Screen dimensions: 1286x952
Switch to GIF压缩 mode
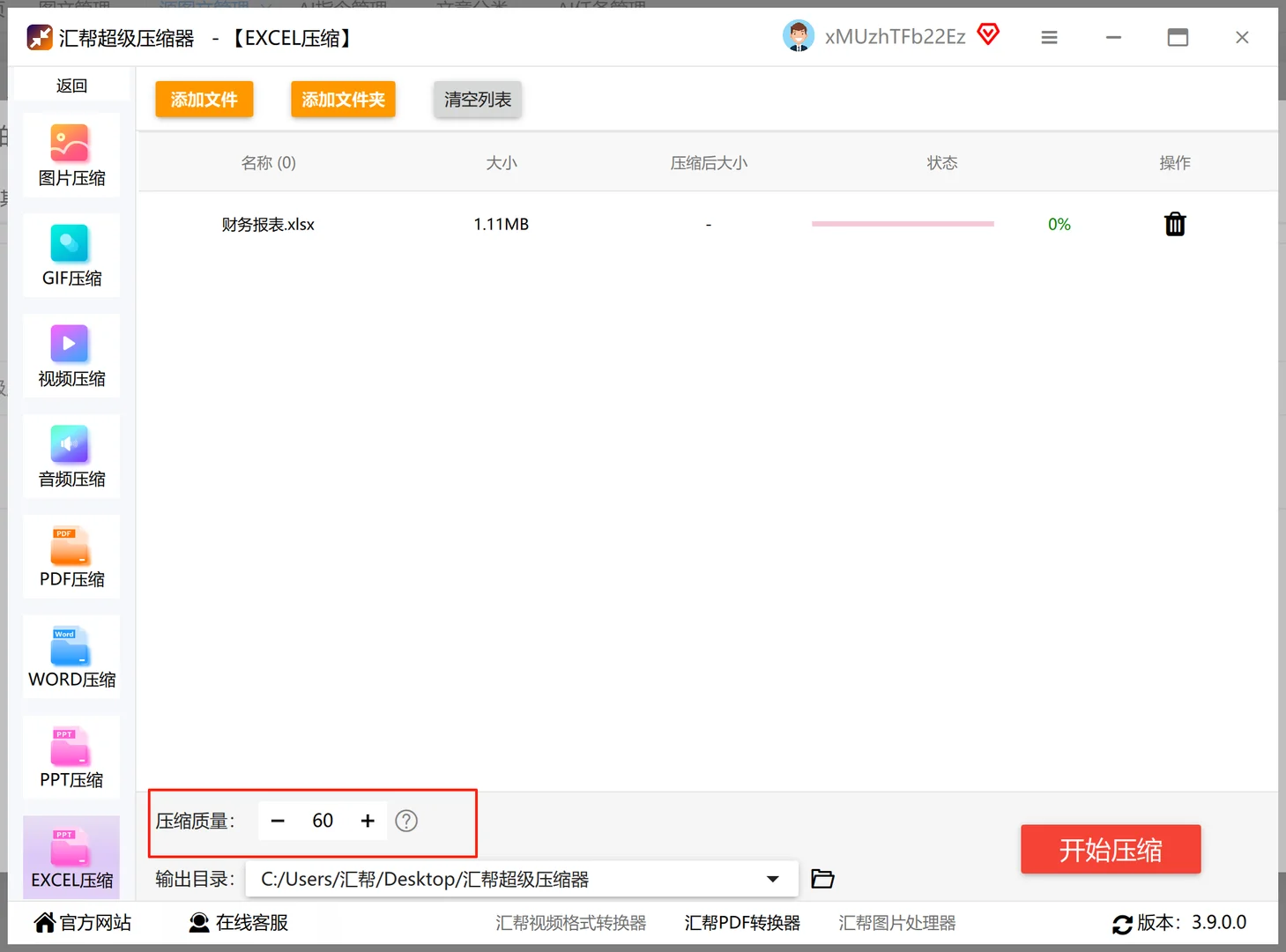71,256
